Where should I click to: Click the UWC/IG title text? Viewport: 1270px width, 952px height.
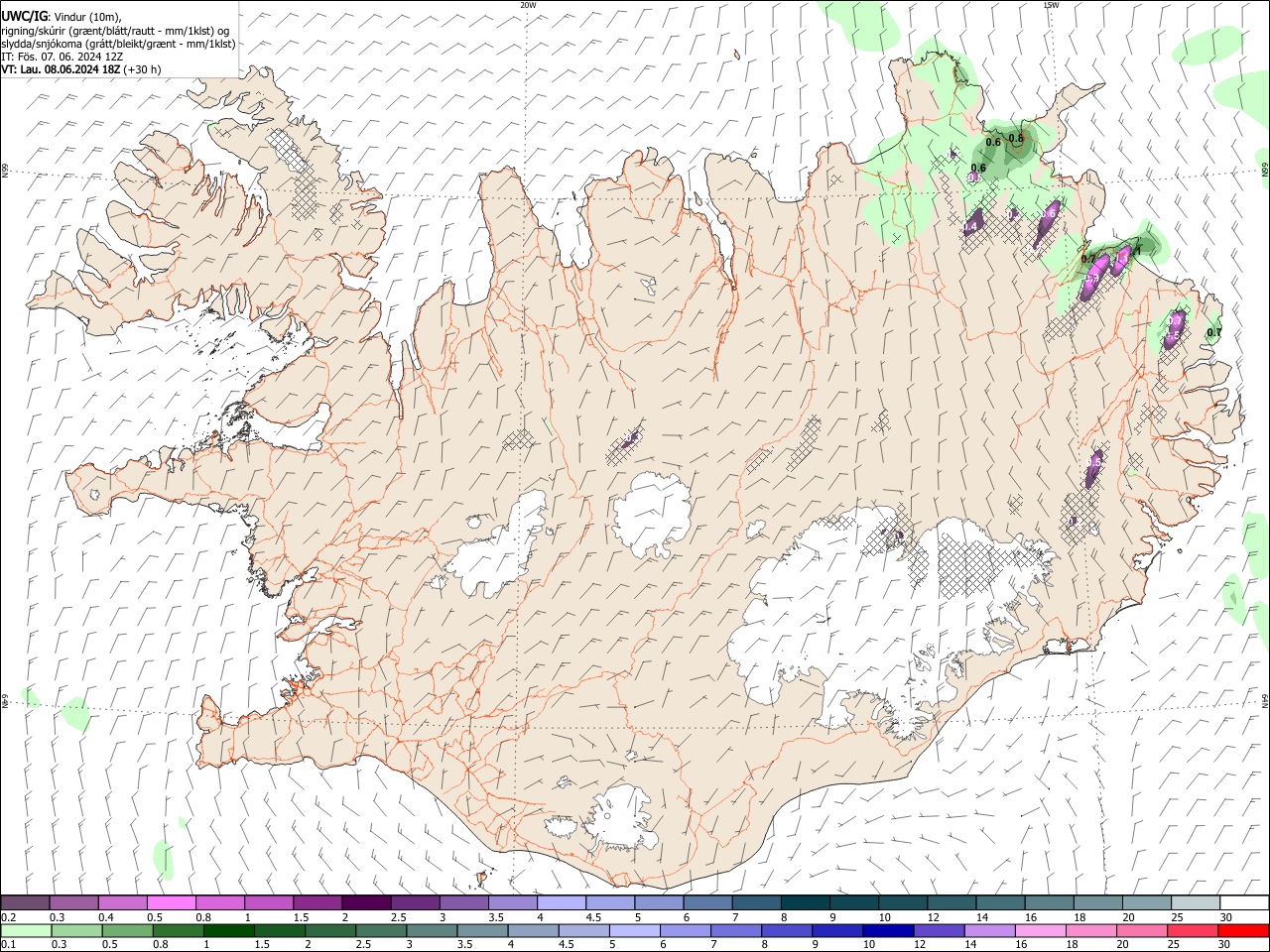[24, 17]
